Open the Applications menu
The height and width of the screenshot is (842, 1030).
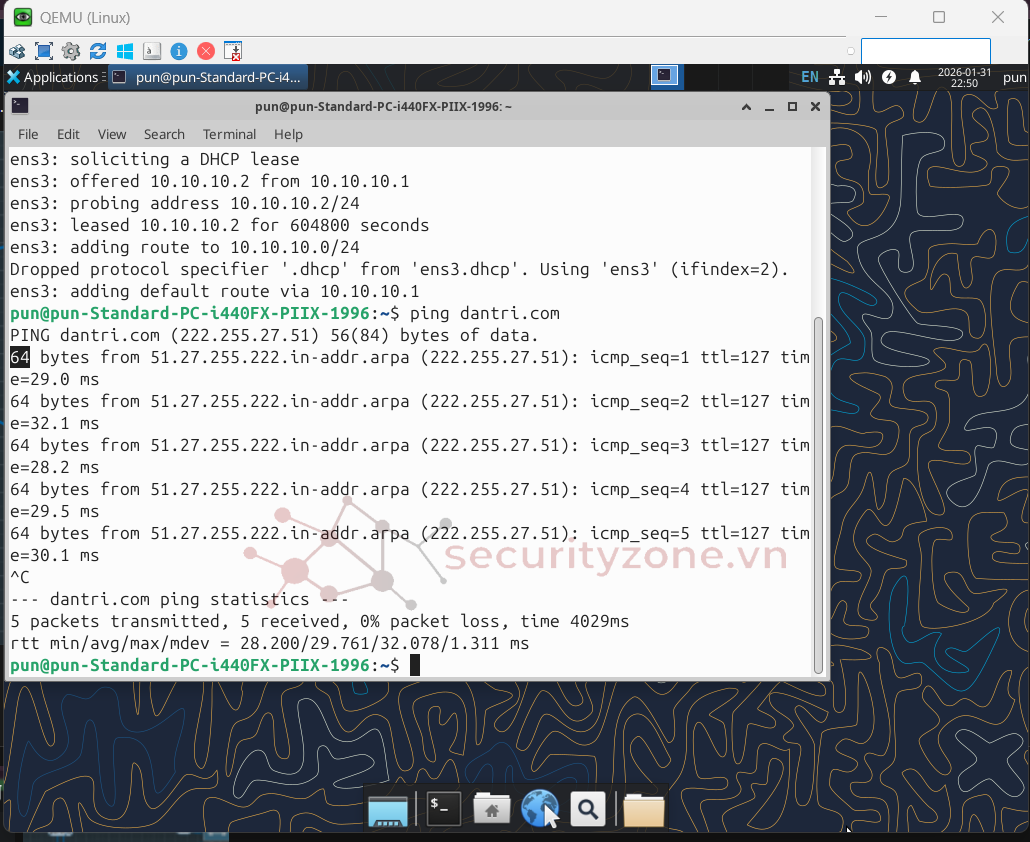pyautogui.click(x=52, y=77)
